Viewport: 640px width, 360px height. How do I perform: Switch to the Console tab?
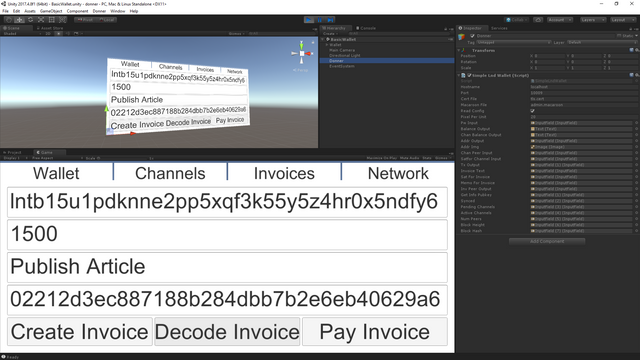click(x=366, y=28)
